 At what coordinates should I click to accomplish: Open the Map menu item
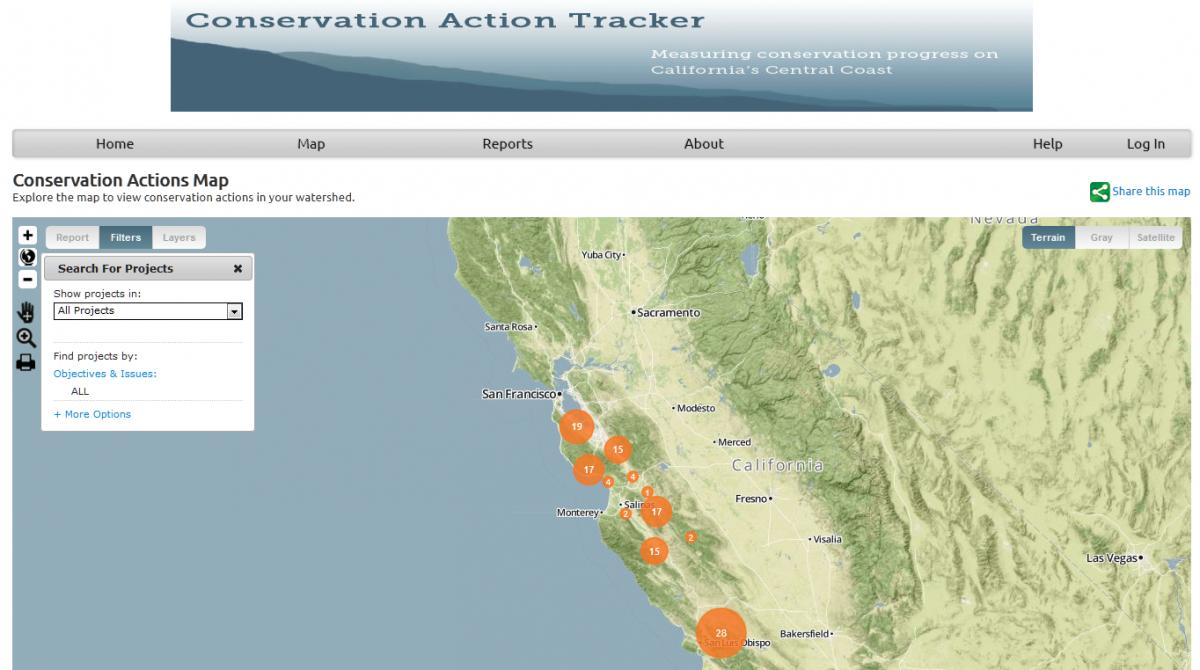[x=311, y=144]
